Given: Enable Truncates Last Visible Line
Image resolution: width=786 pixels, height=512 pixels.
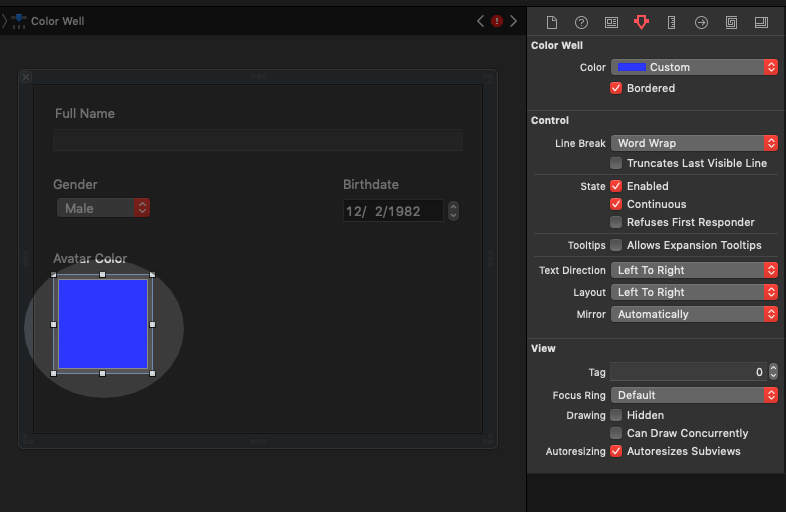Looking at the screenshot, I should [617, 163].
